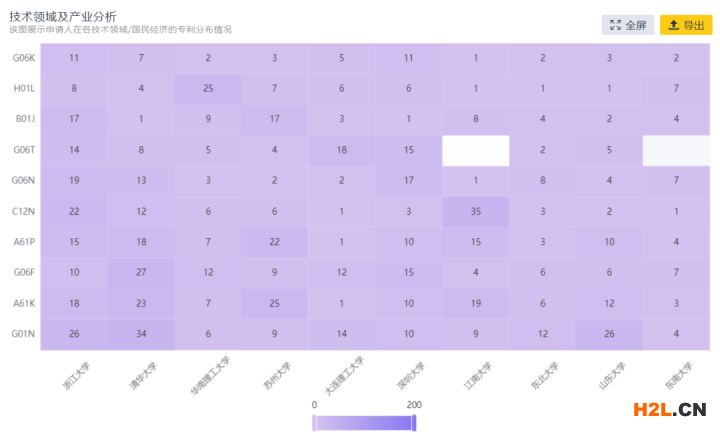Click the G06N row cell showing 17
Viewport: 720px width, 432px height.
pyautogui.click(x=409, y=181)
